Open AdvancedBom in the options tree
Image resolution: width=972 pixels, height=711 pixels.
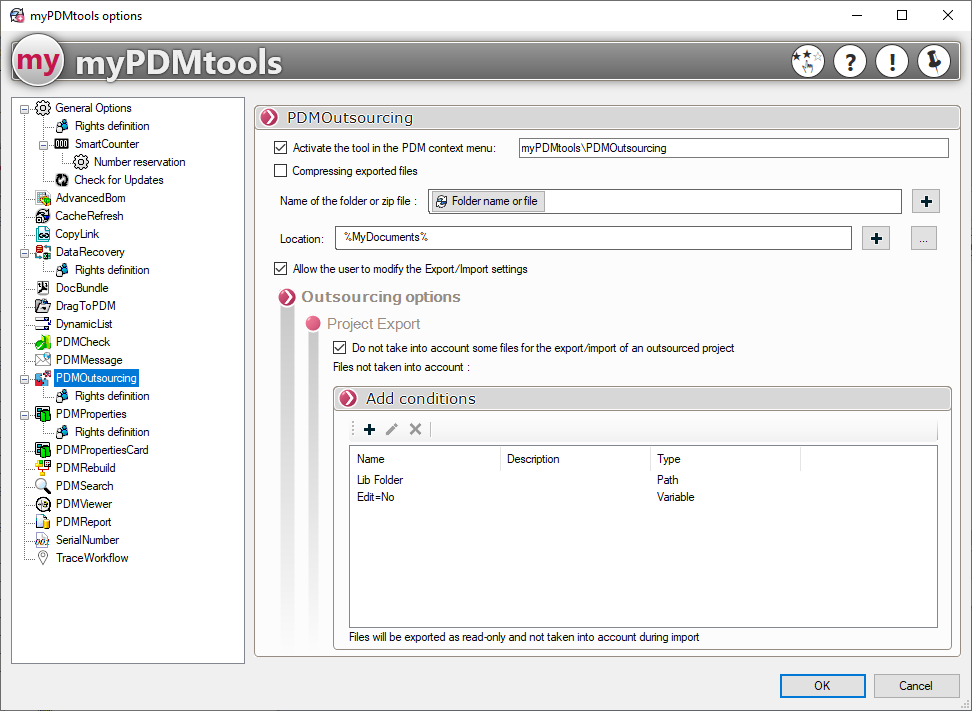90,198
